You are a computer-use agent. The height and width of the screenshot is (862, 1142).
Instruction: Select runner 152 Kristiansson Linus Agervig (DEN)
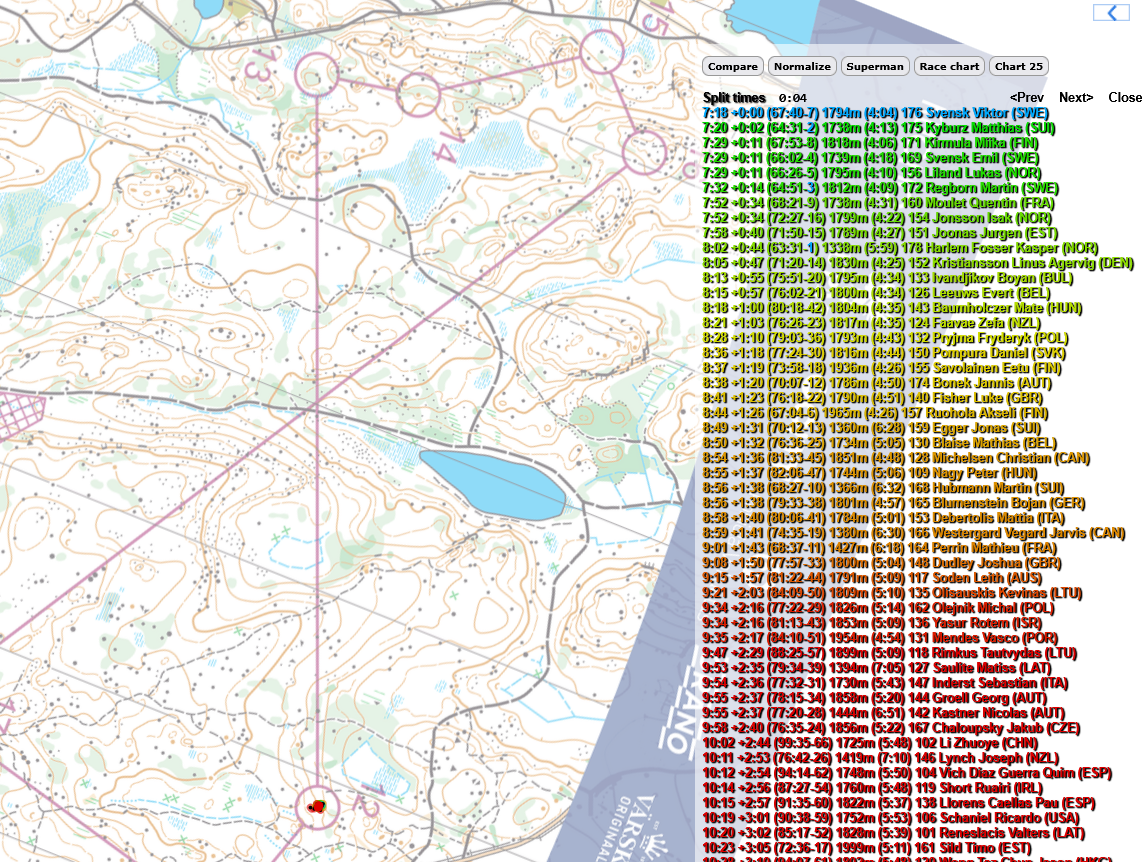click(x=918, y=263)
